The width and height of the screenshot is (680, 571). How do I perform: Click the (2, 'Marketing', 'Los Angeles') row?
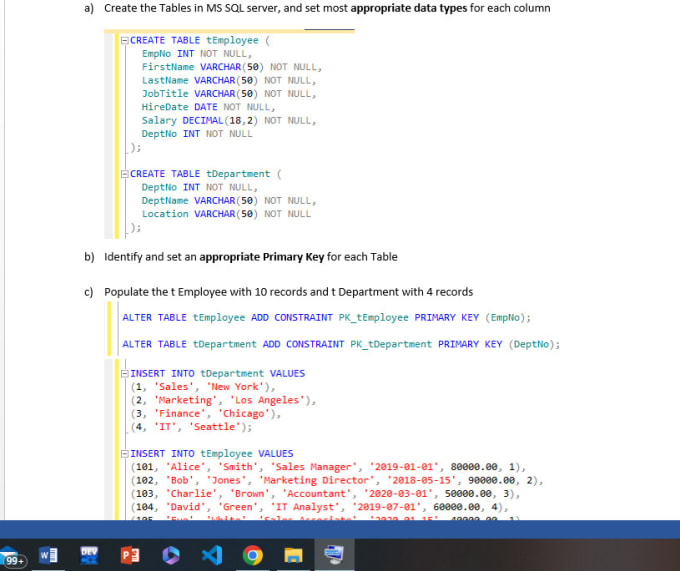223,400
